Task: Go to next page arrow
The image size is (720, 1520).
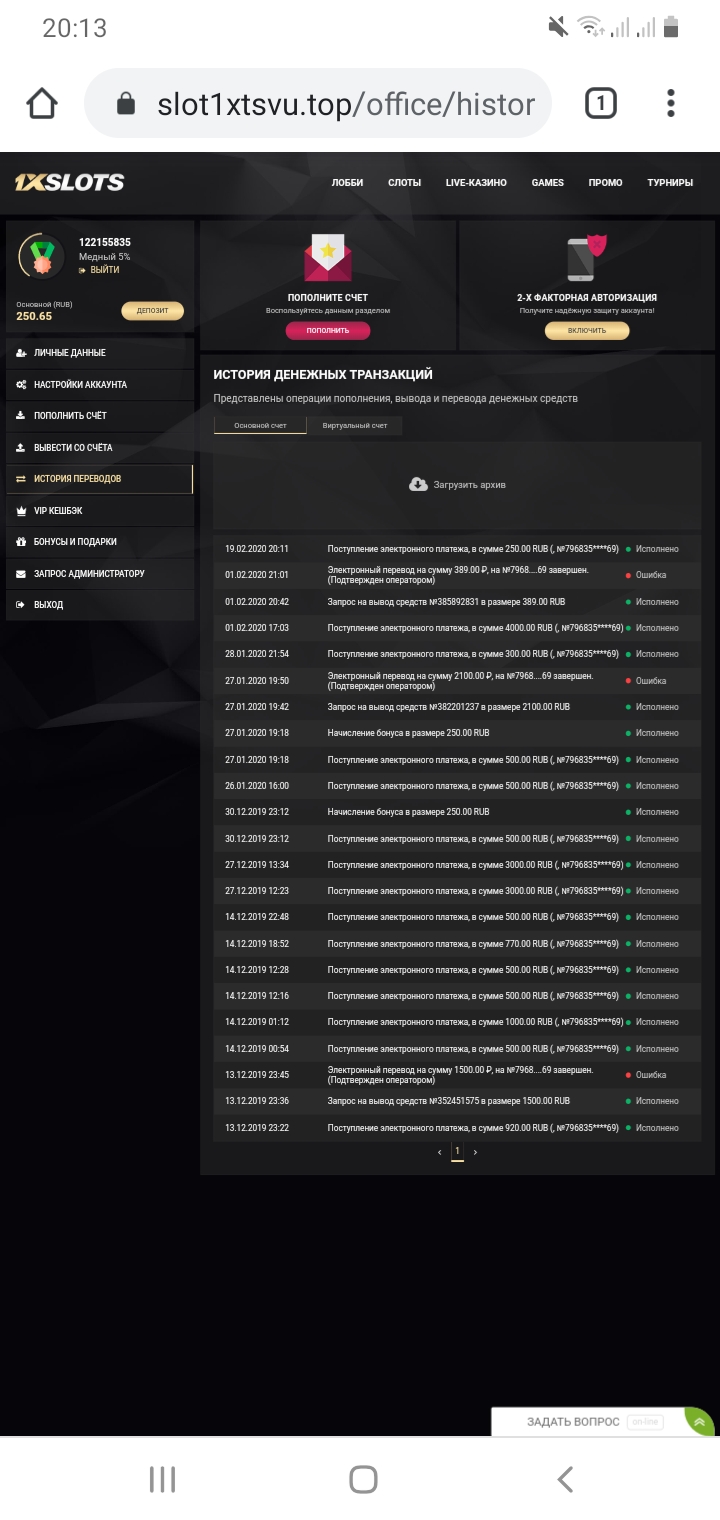Action: (x=475, y=1152)
